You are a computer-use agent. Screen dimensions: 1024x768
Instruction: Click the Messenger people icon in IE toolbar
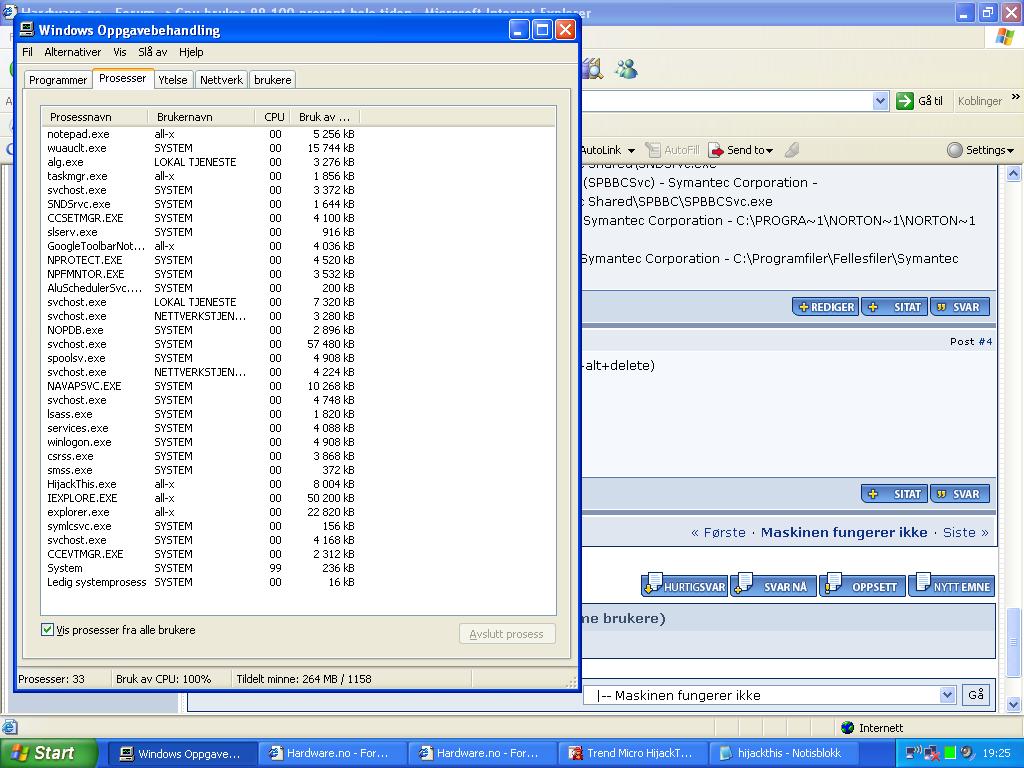click(x=626, y=69)
